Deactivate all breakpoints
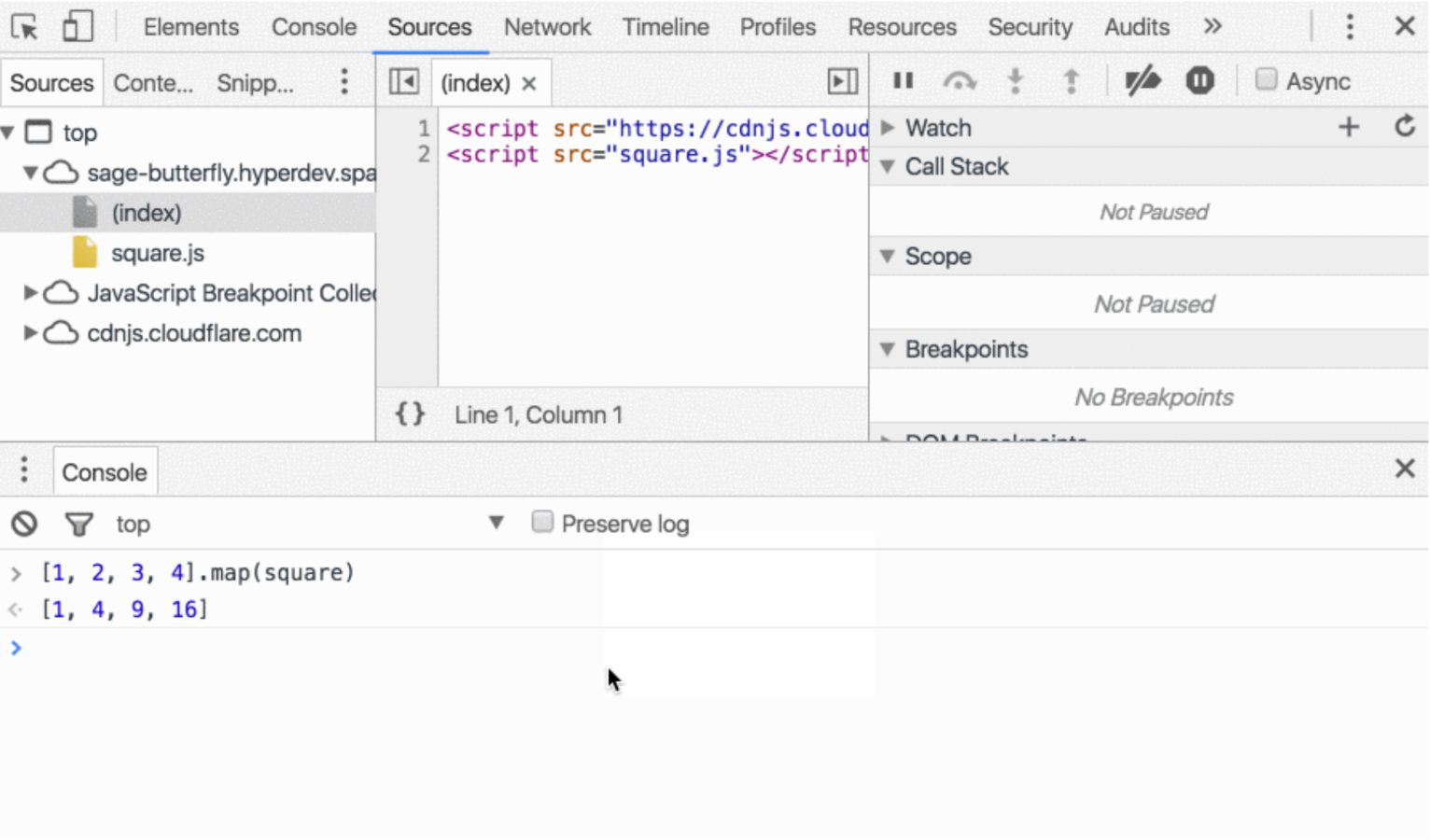This screenshot has height=840, width=1430. pyautogui.click(x=1143, y=81)
